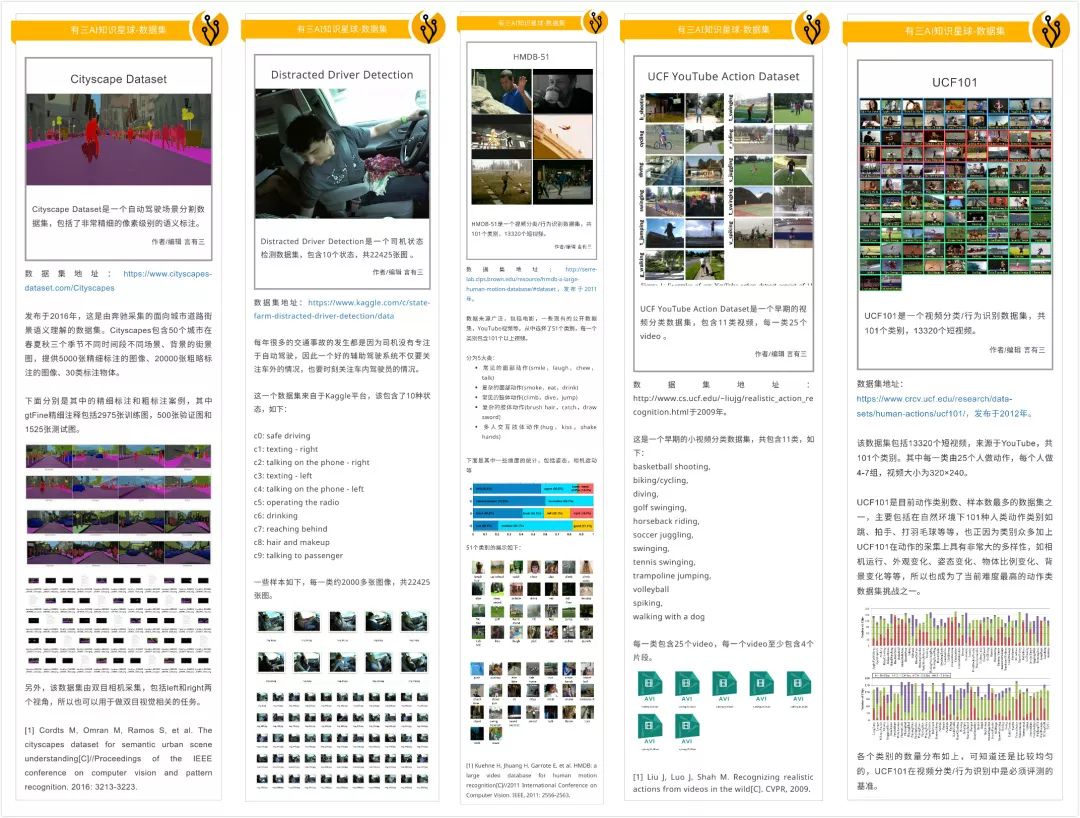The width and height of the screenshot is (1080, 818).
Task: Click the 'c0: safe driving' list entry
Action: [x=282, y=436]
